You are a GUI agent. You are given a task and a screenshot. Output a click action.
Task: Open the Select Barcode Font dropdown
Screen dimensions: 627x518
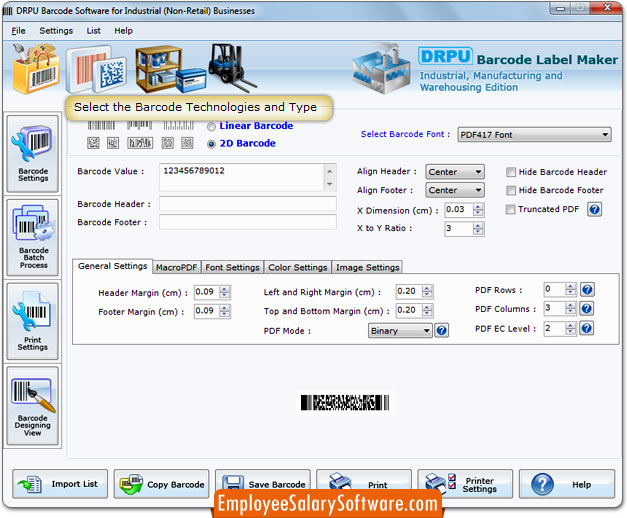[534, 135]
